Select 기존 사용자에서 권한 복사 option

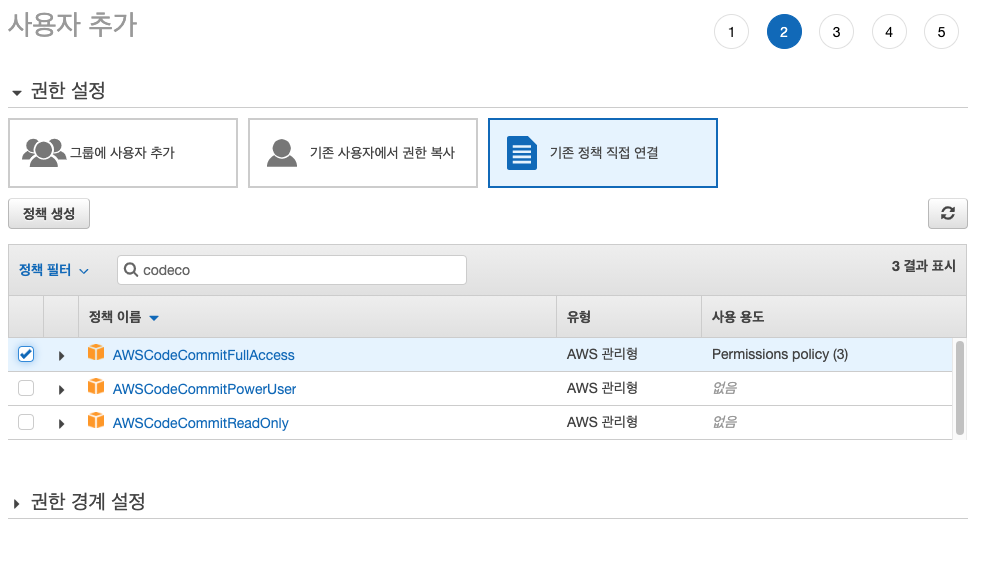point(363,153)
